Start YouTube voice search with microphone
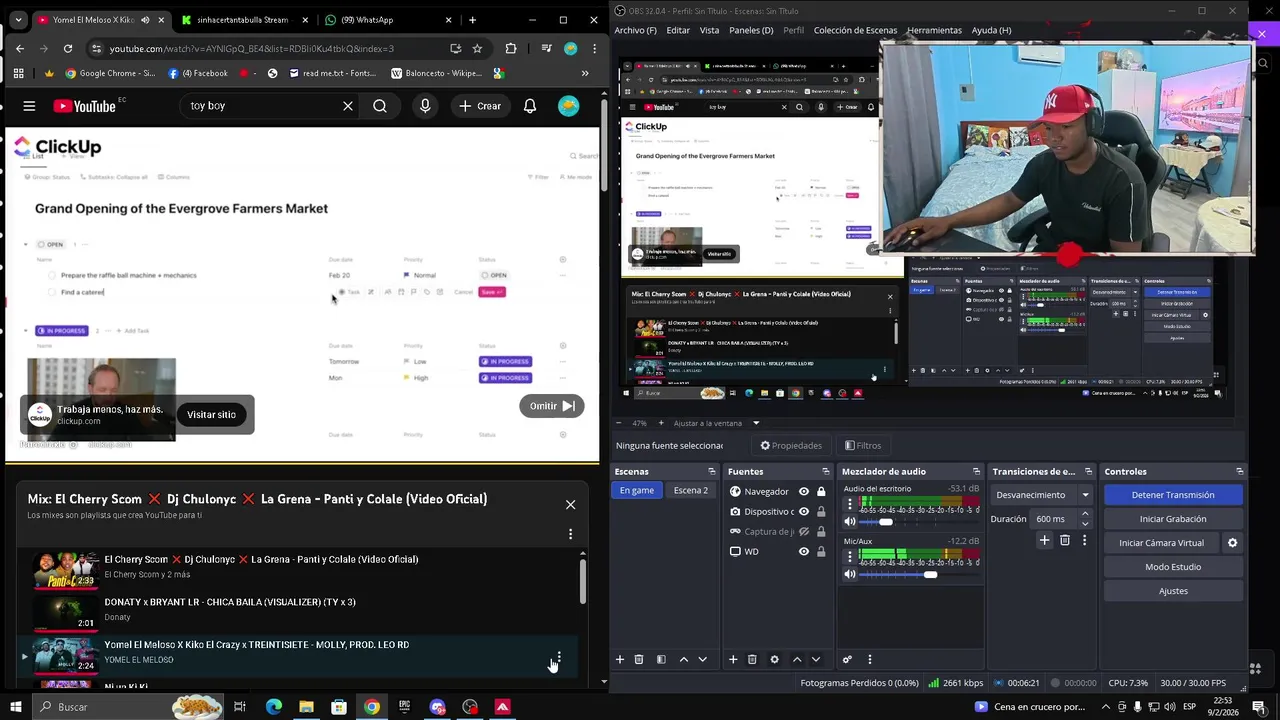 tap(425, 106)
